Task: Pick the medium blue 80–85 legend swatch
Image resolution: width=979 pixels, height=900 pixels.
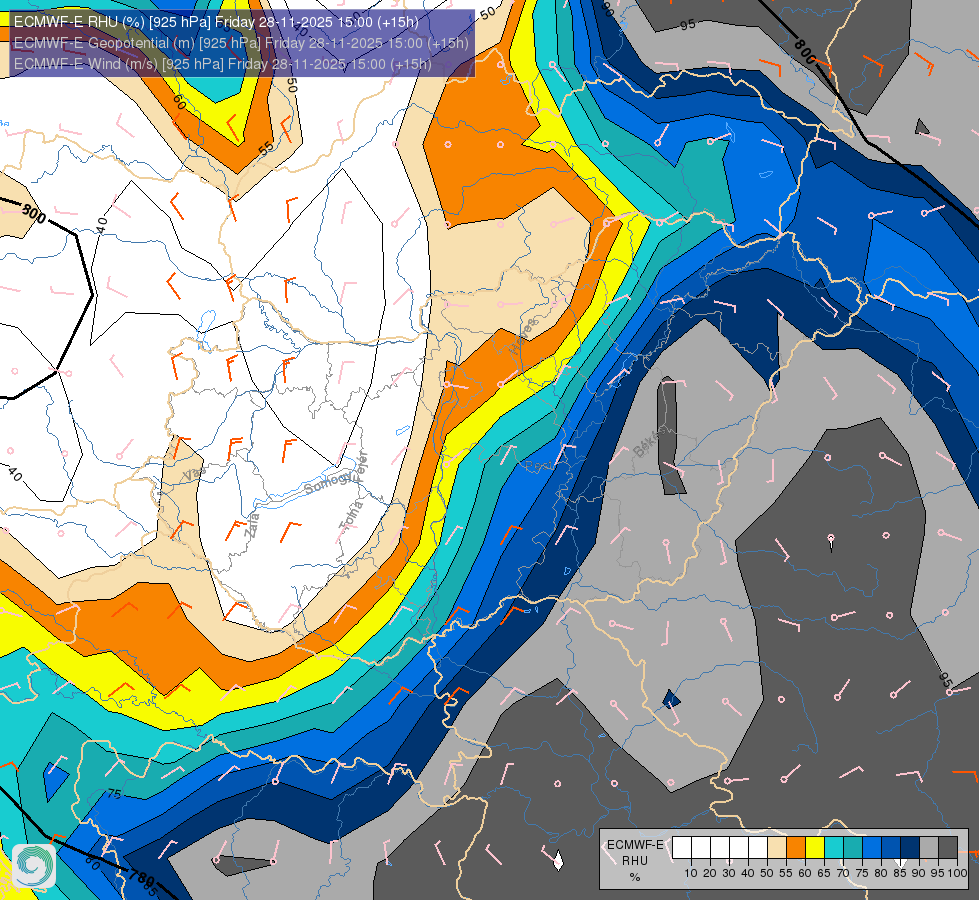Action: (x=891, y=847)
